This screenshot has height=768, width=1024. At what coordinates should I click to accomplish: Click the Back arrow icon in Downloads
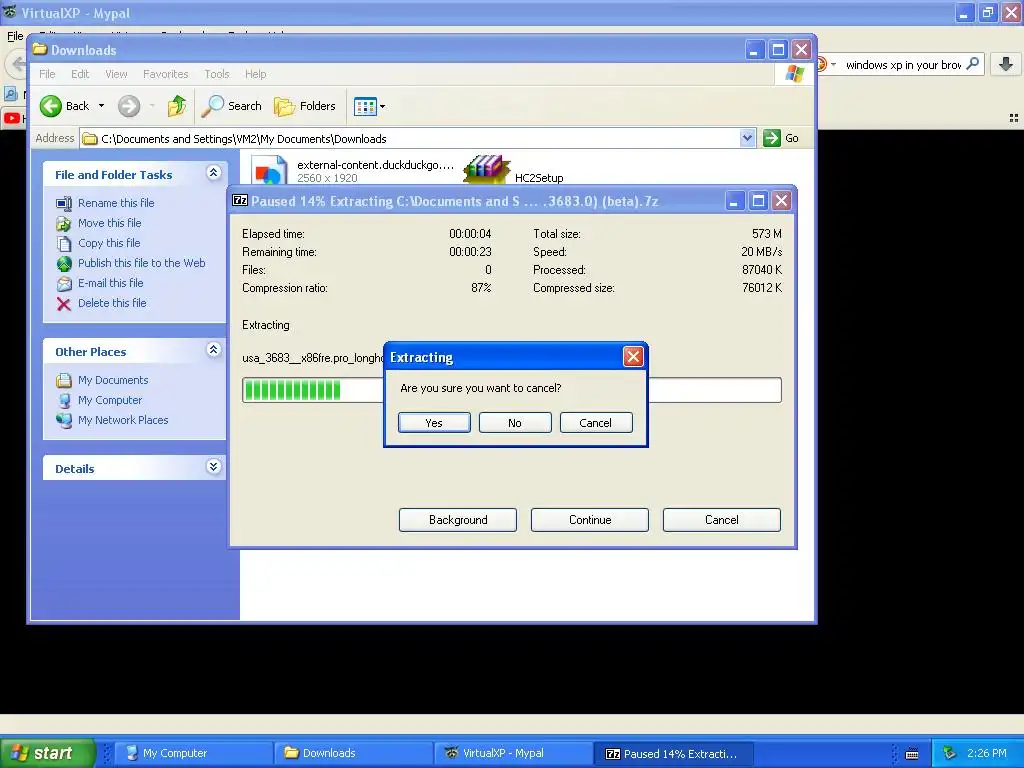(50, 106)
